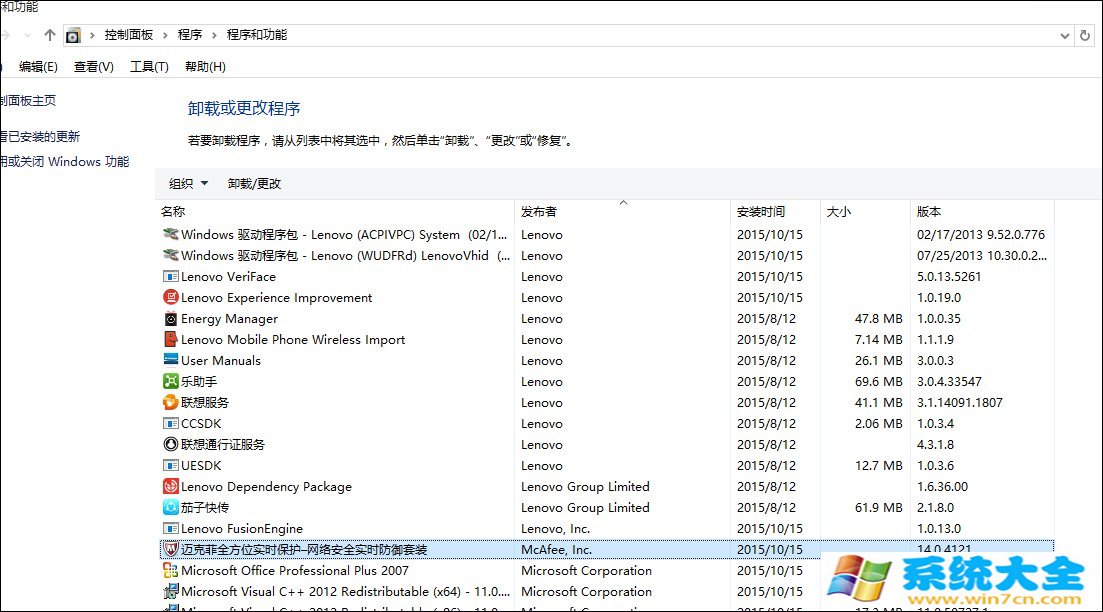Click the Energy Manager icon

coord(170,319)
